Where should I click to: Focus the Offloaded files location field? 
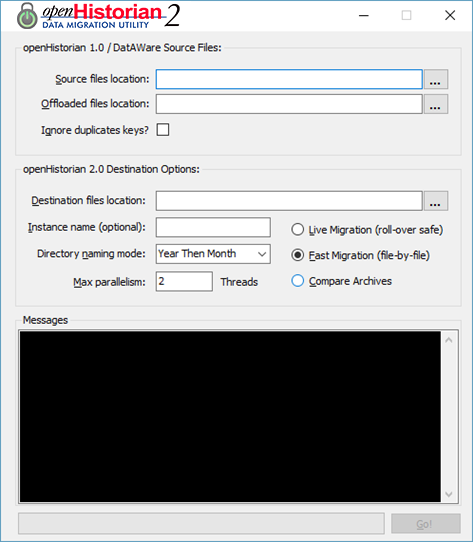point(289,104)
